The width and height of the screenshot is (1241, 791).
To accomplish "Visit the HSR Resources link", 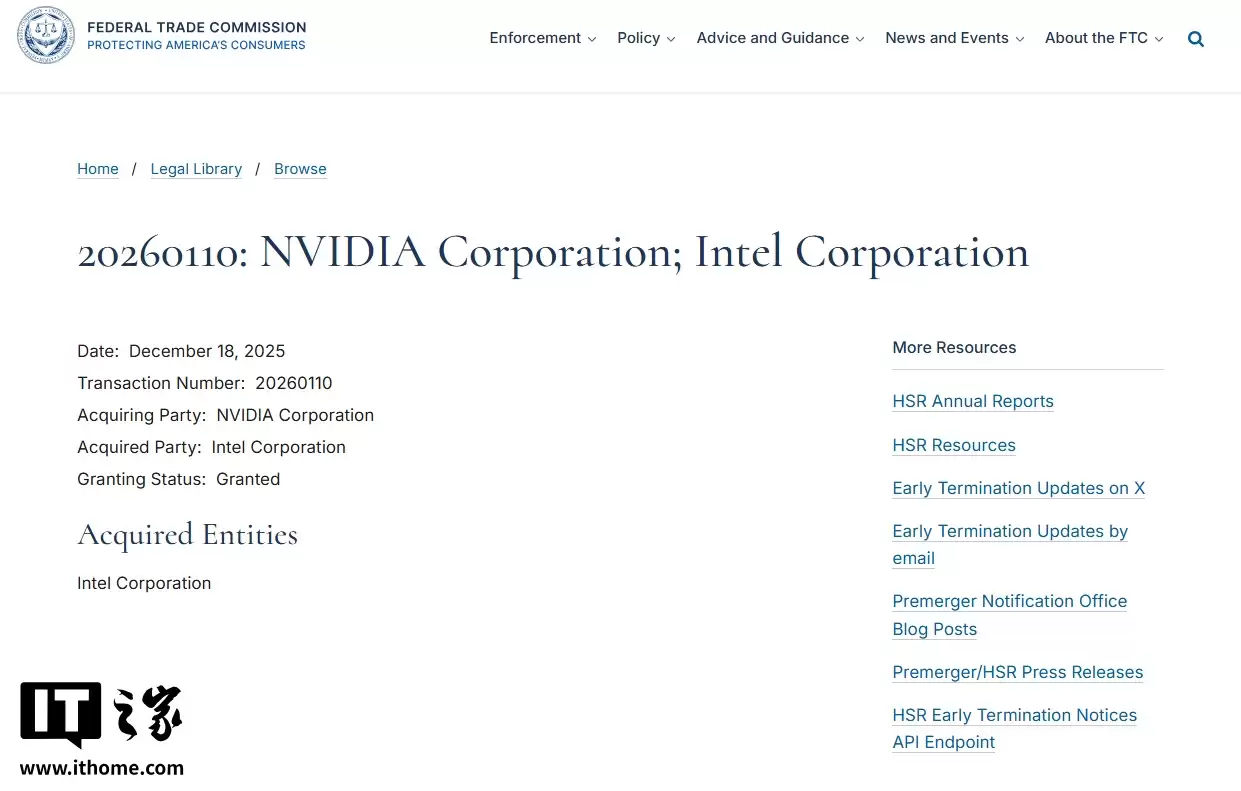I will 954,445.
